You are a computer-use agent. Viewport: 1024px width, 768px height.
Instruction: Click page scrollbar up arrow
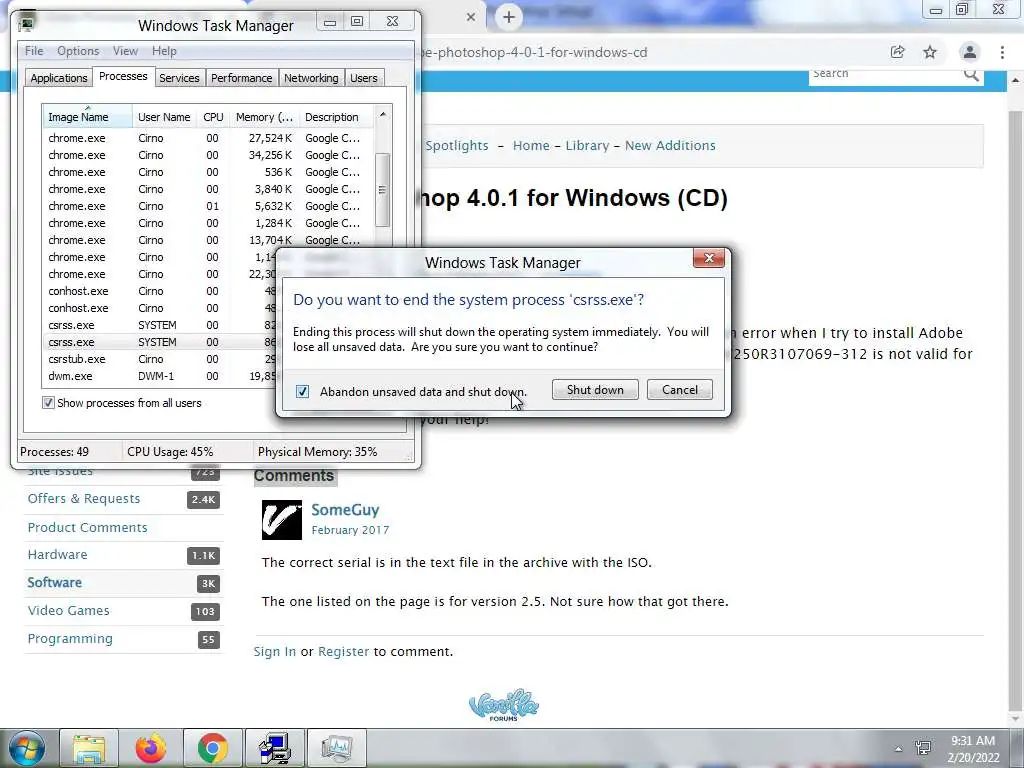[1016, 81]
